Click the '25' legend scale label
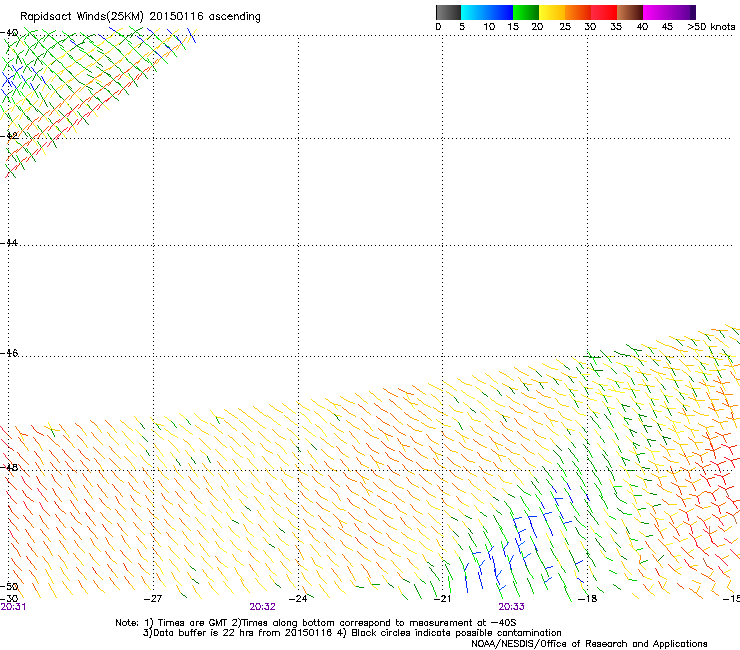The height and width of the screenshot is (650, 740). tap(565, 27)
